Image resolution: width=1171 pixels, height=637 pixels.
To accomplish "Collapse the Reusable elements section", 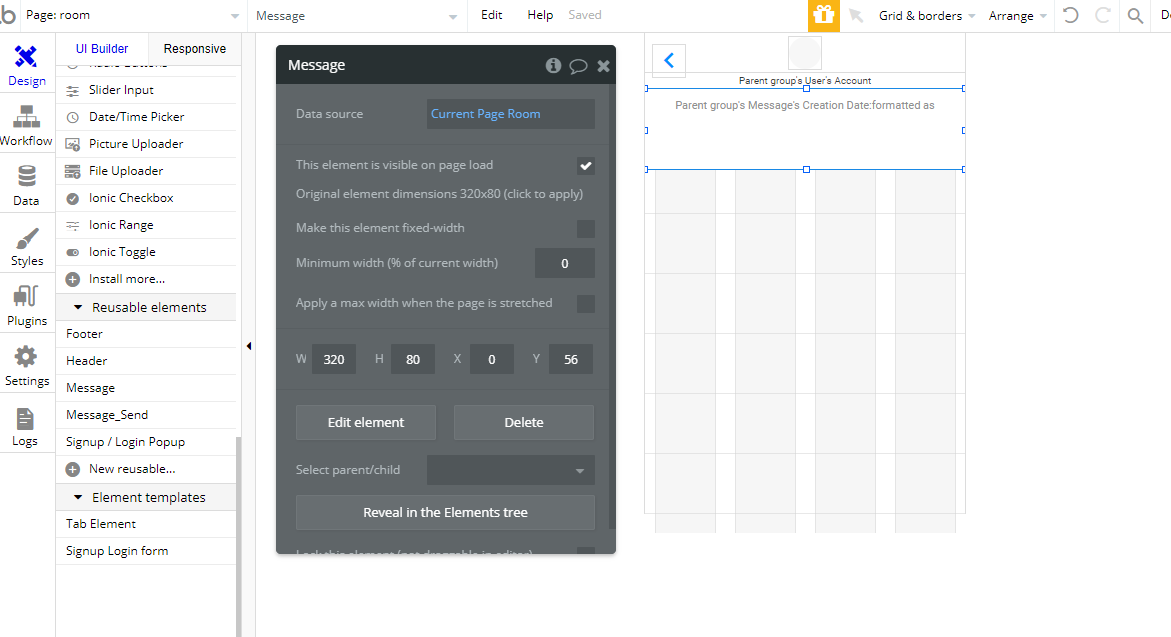I will 78,307.
